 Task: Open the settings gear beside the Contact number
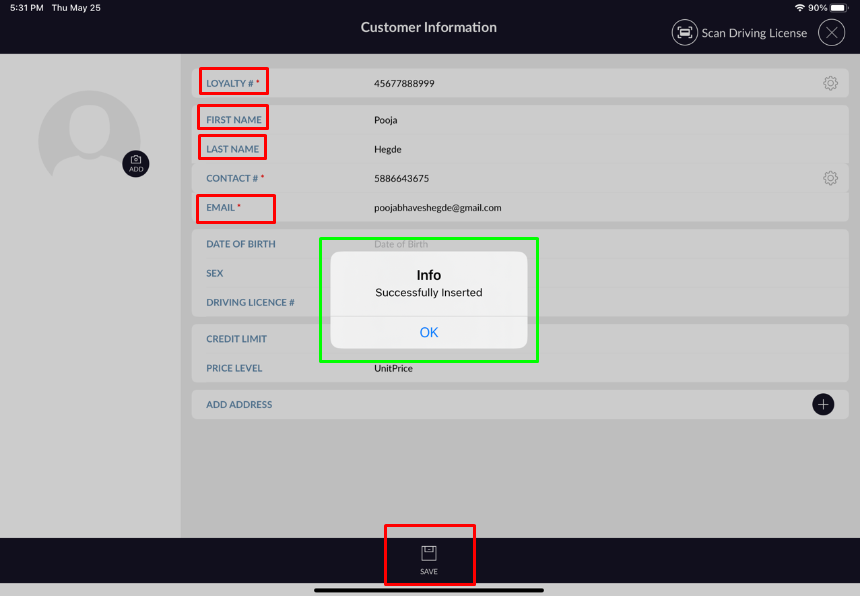830,177
